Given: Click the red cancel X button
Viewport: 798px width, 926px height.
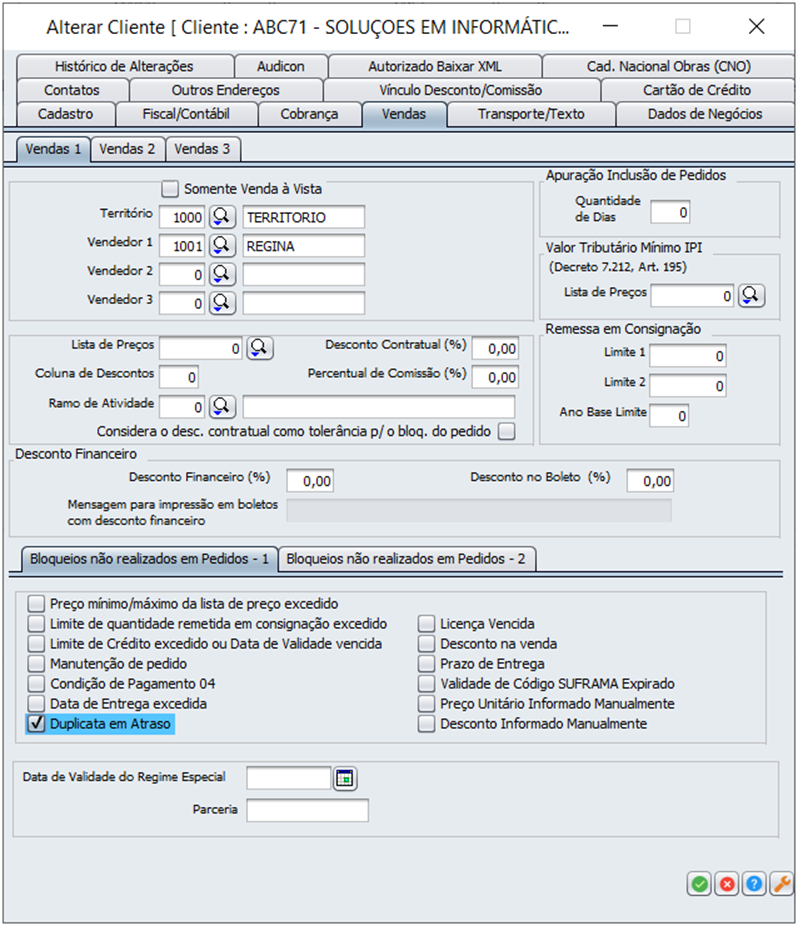Looking at the screenshot, I should point(726,884).
